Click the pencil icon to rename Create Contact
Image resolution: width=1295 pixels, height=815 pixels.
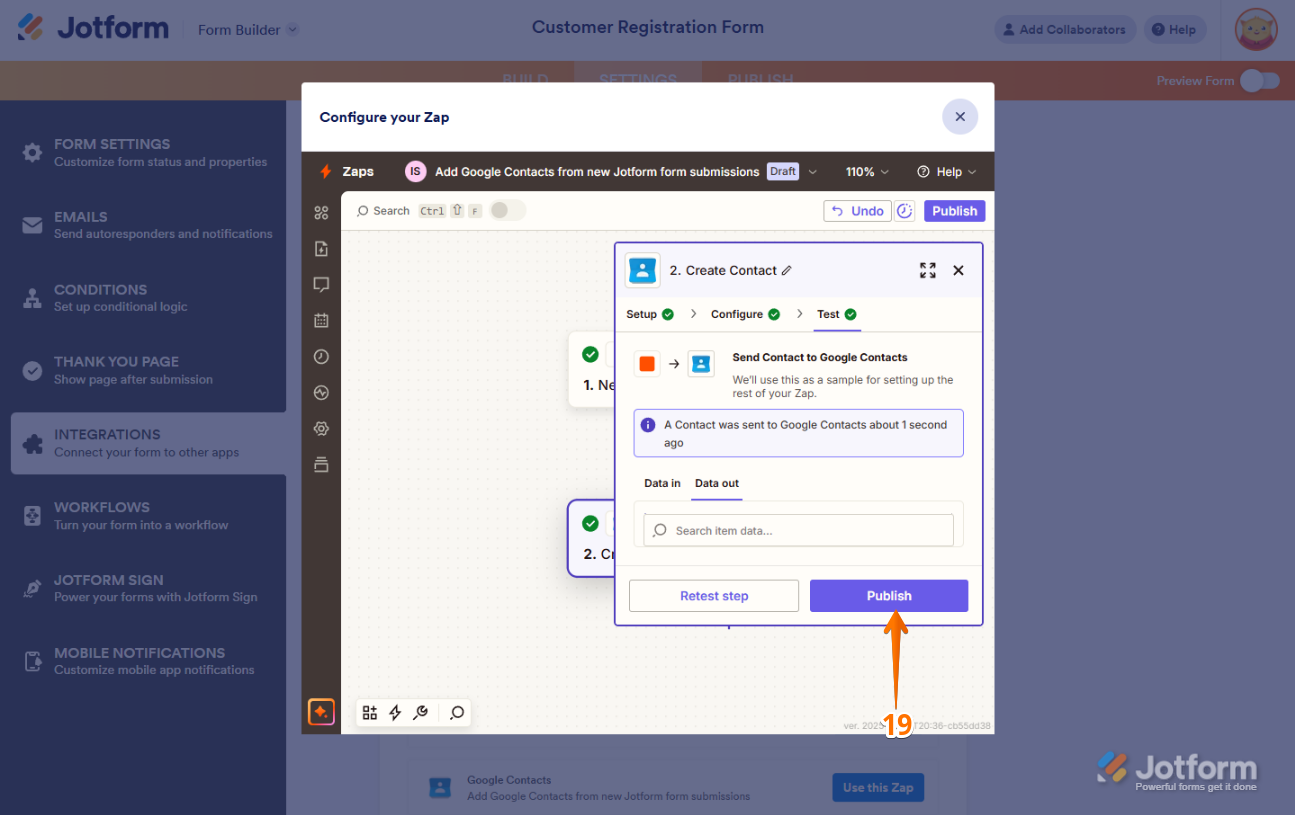click(x=787, y=270)
